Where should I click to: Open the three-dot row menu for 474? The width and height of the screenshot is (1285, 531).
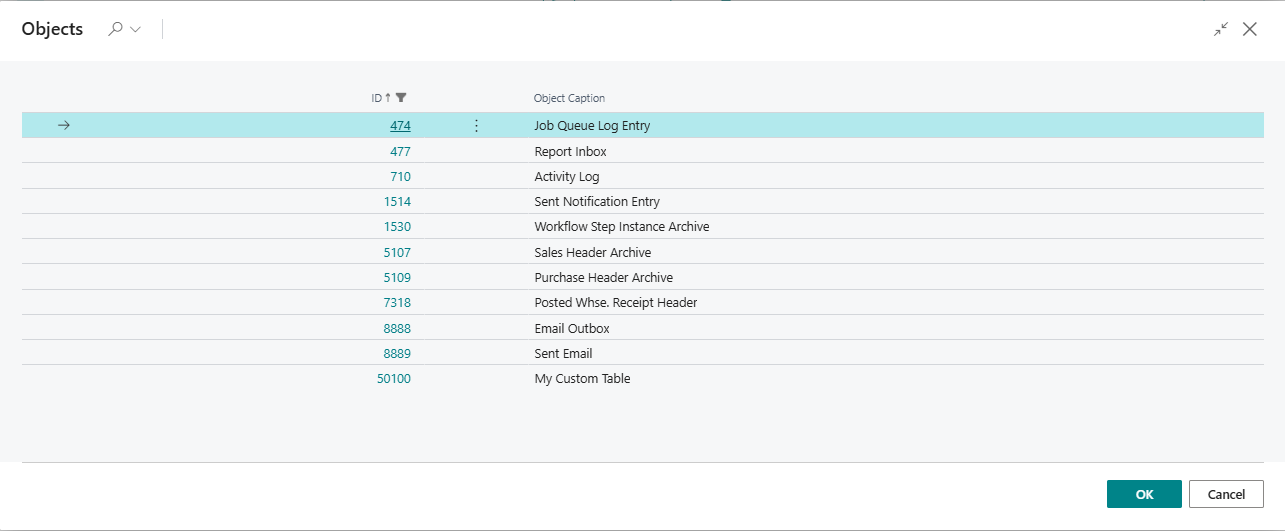click(476, 126)
